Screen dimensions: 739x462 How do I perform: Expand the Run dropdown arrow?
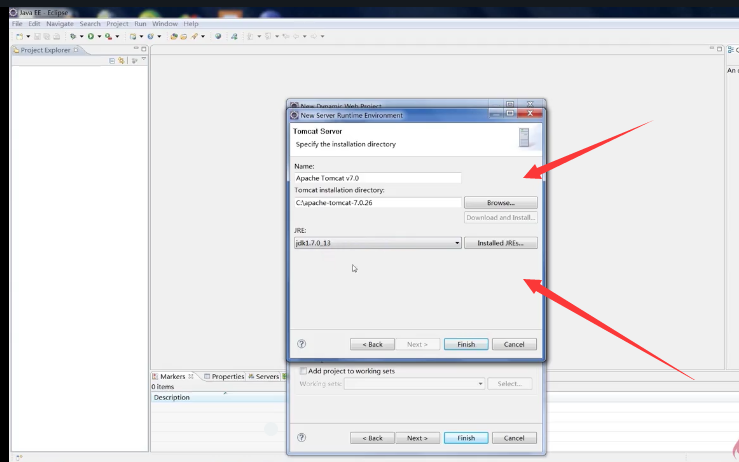[99, 36]
